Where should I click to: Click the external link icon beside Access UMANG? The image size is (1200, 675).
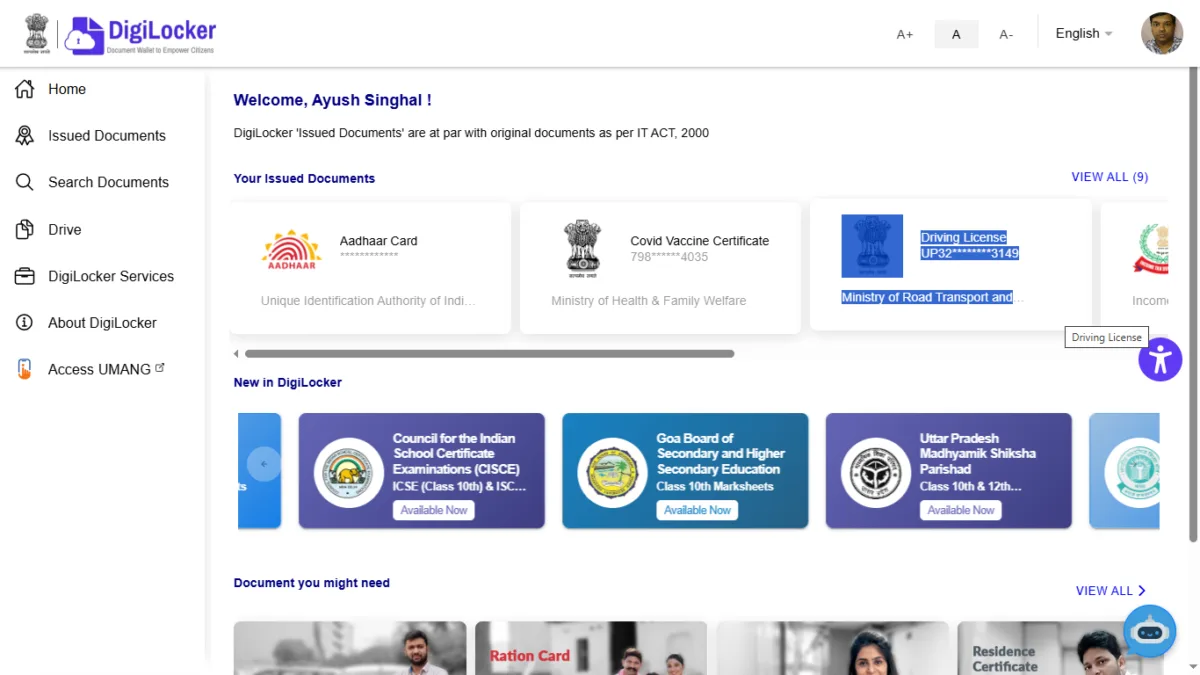pos(160,368)
